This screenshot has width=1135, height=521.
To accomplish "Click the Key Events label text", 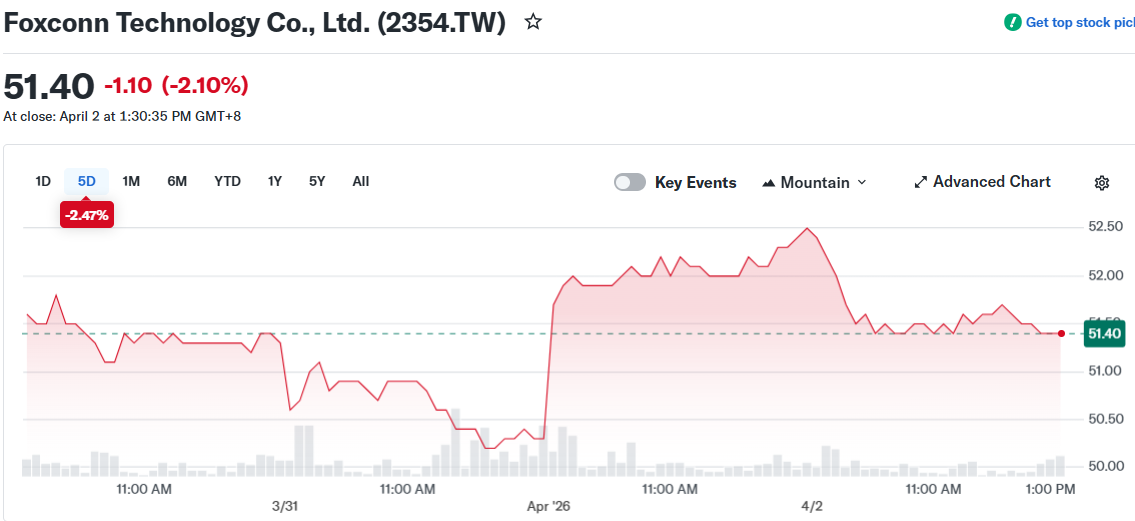I will [696, 182].
